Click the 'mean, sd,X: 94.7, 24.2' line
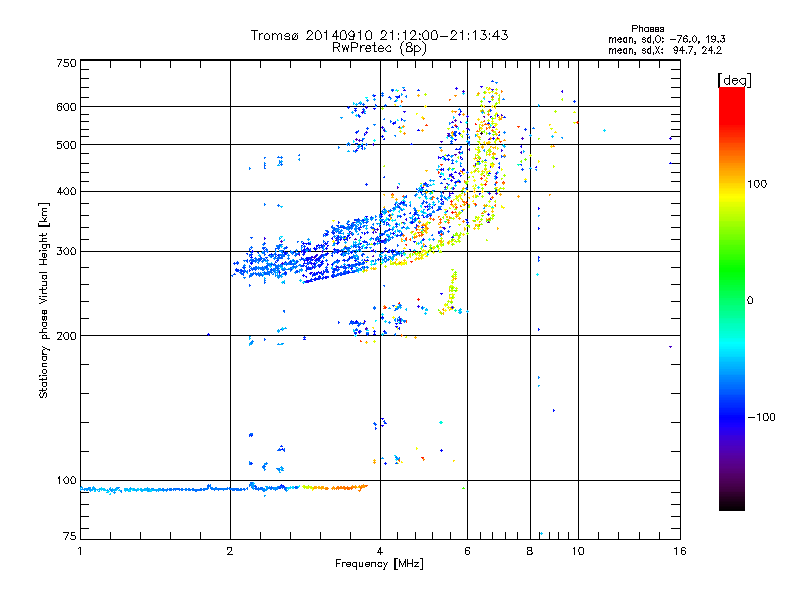Screen dimensions: 800x600 665,50
